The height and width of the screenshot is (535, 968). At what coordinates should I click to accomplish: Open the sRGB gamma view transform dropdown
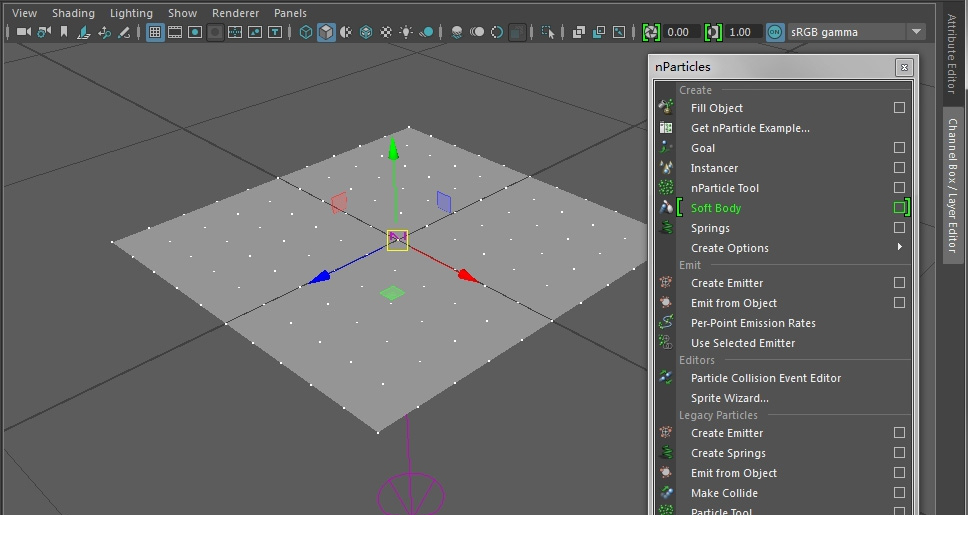(x=856, y=32)
